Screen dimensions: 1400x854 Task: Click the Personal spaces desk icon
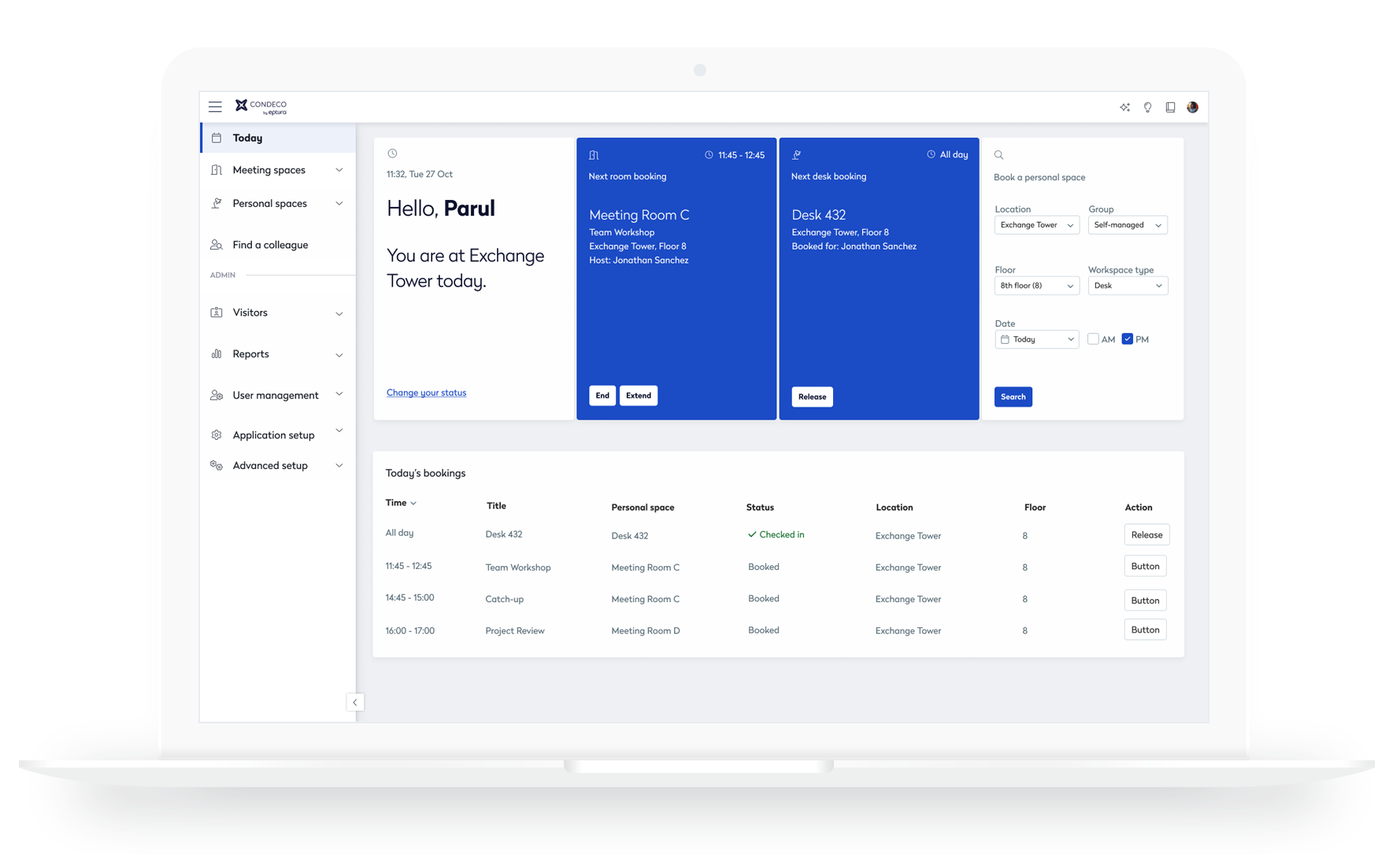(x=217, y=203)
